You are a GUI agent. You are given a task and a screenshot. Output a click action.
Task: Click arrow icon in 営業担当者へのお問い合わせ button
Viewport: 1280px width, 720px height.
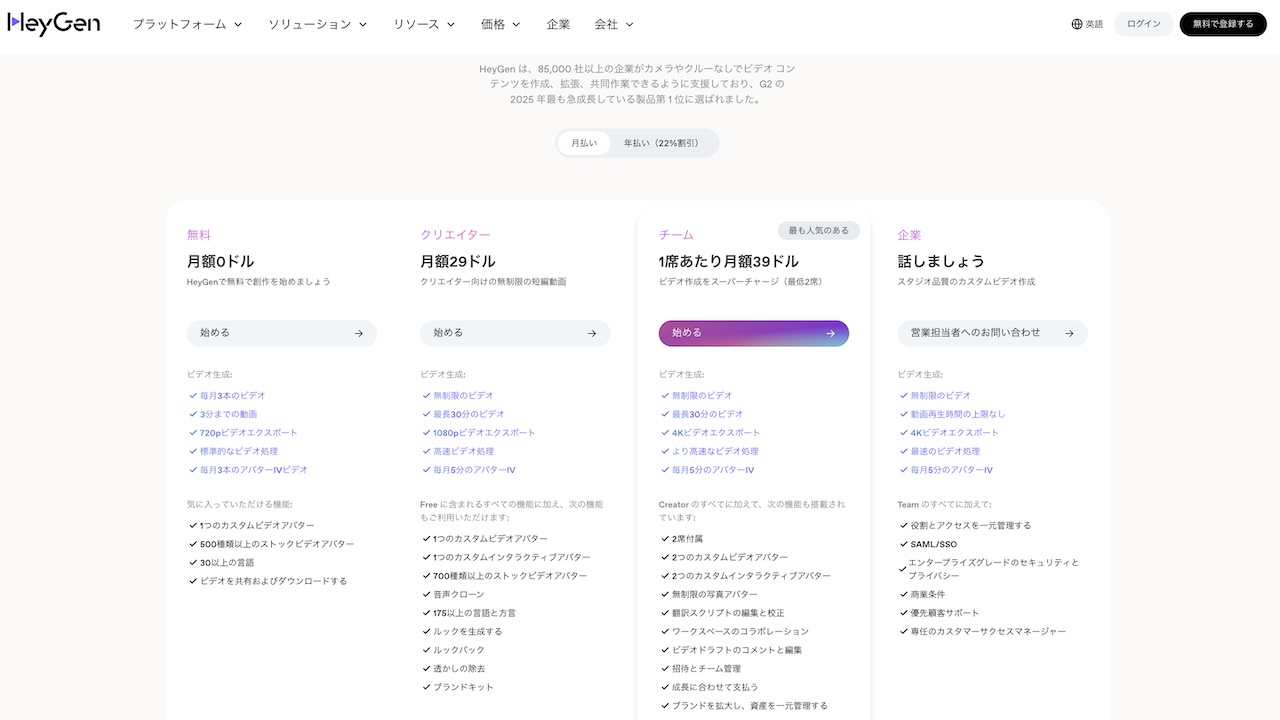[1069, 333]
